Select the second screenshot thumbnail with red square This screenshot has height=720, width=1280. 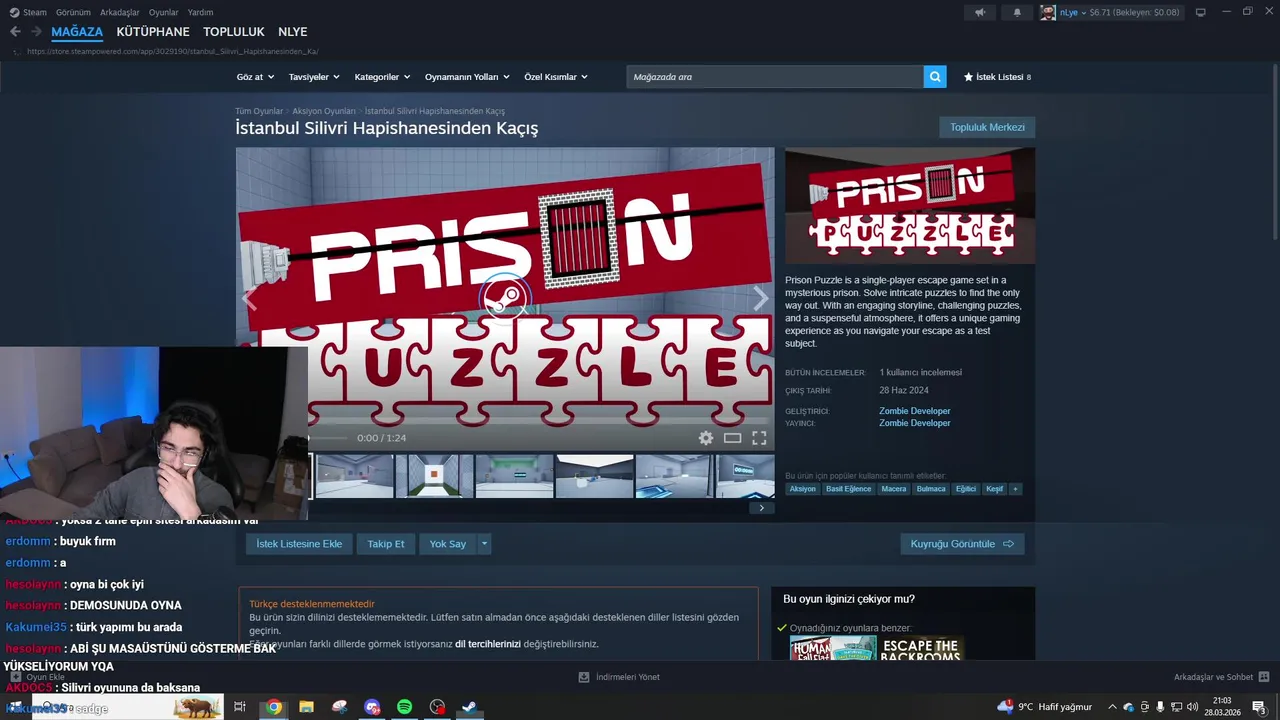tap(434, 476)
